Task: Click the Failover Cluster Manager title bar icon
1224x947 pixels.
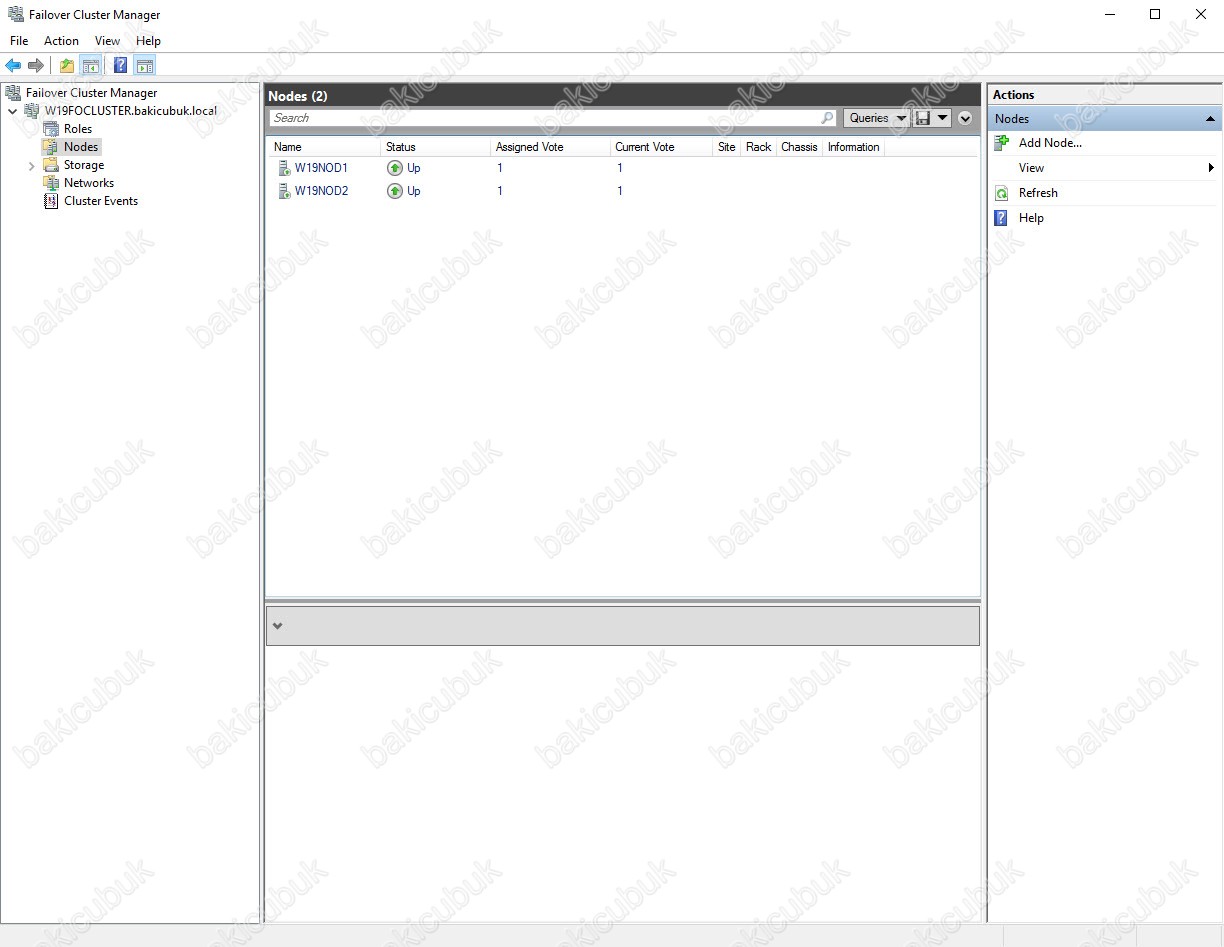Action: click(15, 15)
